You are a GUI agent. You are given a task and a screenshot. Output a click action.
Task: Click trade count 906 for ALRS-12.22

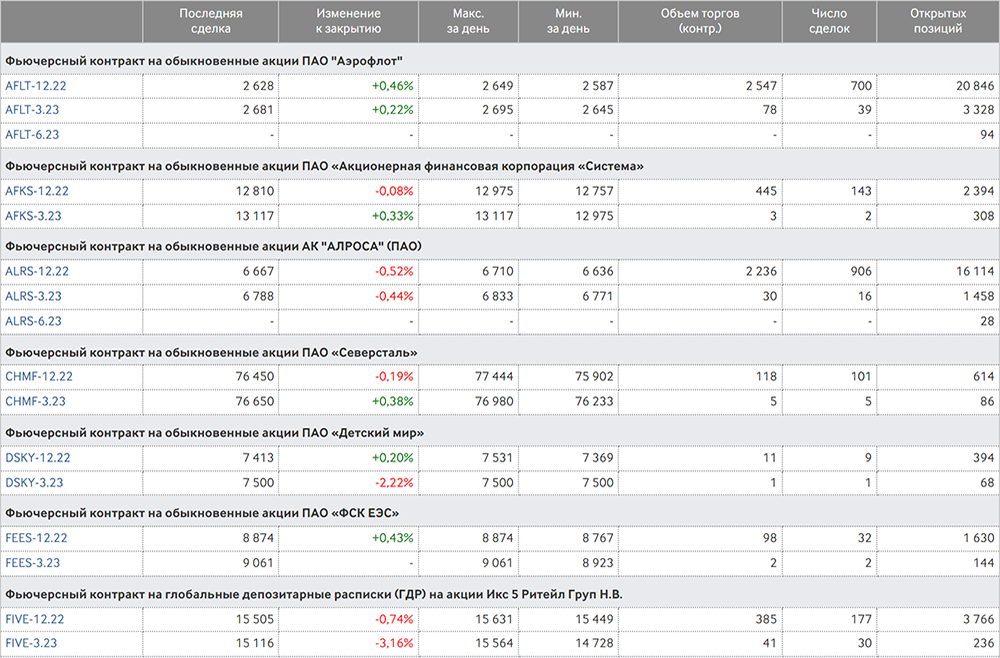tap(861, 272)
